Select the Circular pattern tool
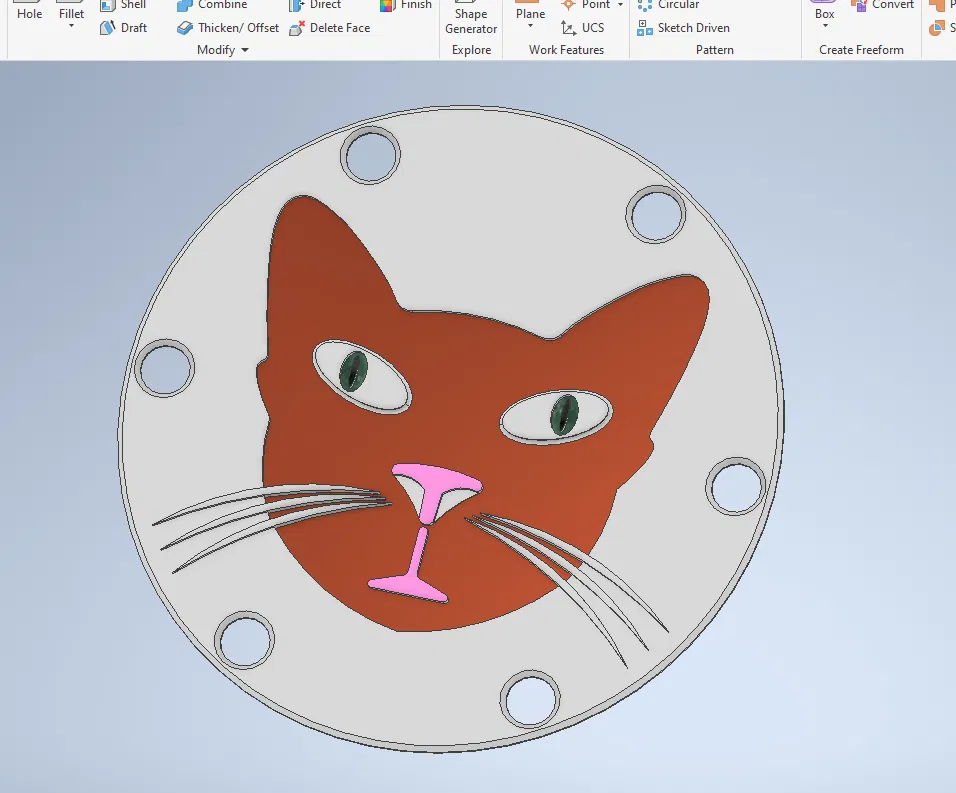956x793 pixels. click(x=668, y=5)
